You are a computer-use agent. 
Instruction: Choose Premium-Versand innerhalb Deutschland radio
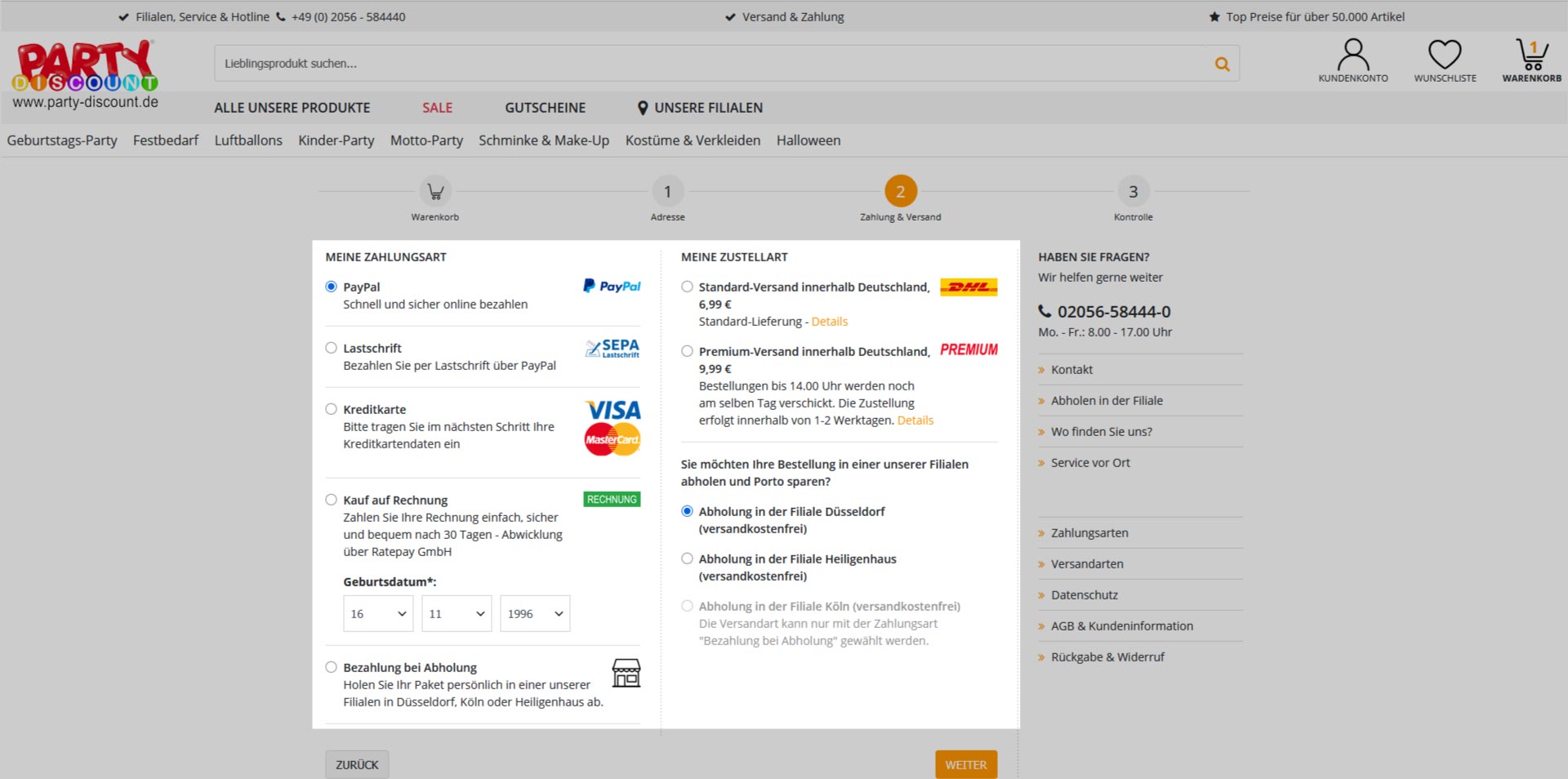(x=687, y=351)
